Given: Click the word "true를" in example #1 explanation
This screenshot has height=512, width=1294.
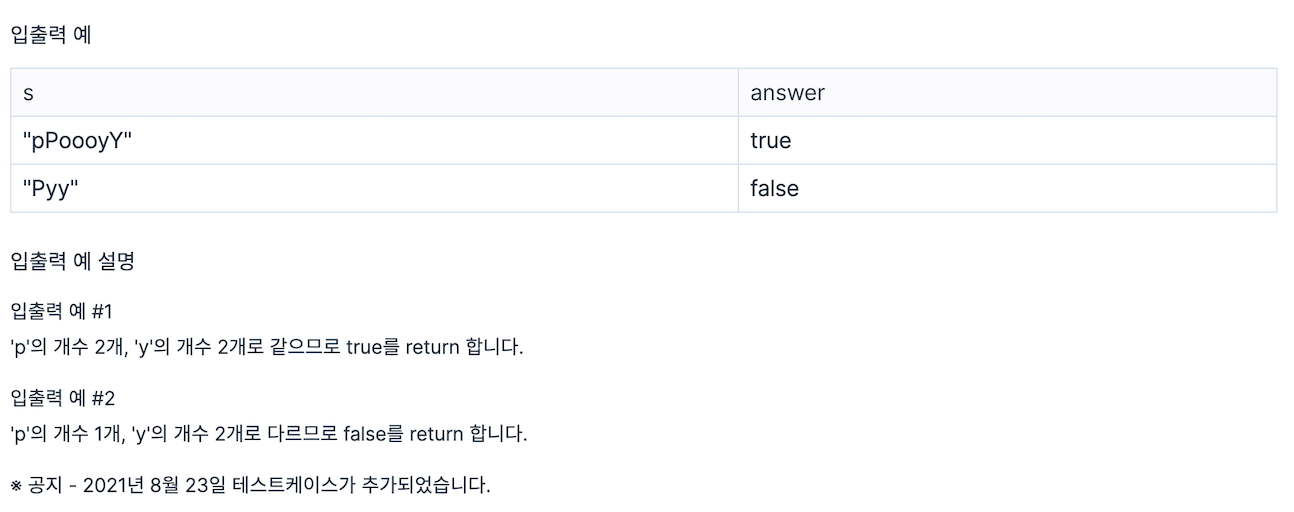Looking at the screenshot, I should [x=373, y=347].
